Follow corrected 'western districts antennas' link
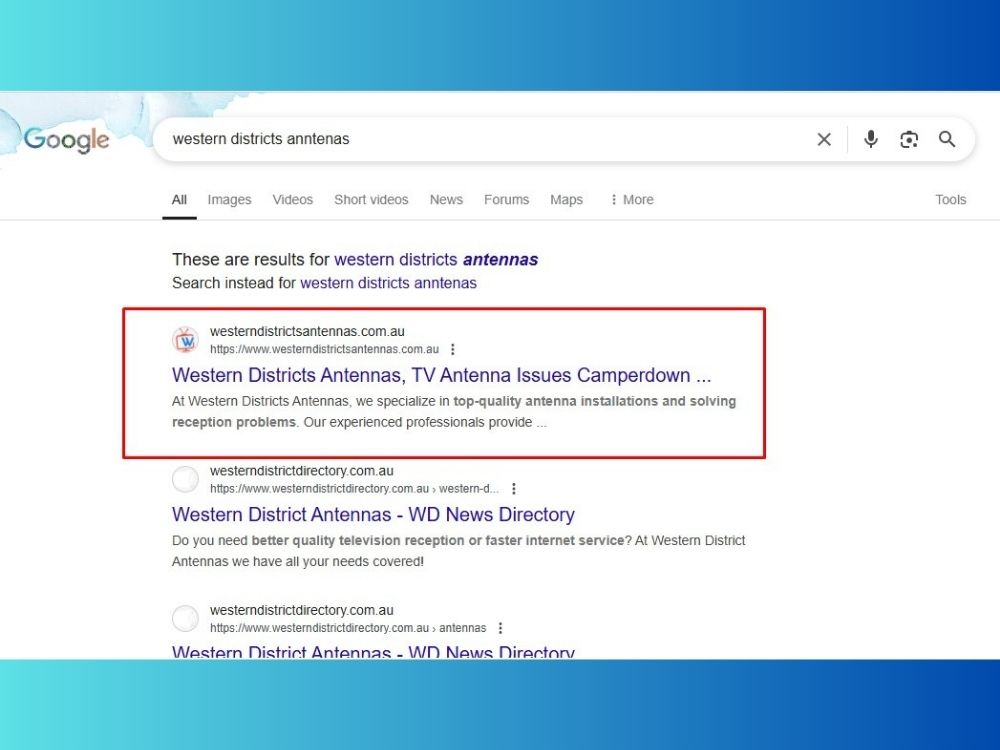Viewport: 1000px width, 750px height. pyautogui.click(x=436, y=260)
